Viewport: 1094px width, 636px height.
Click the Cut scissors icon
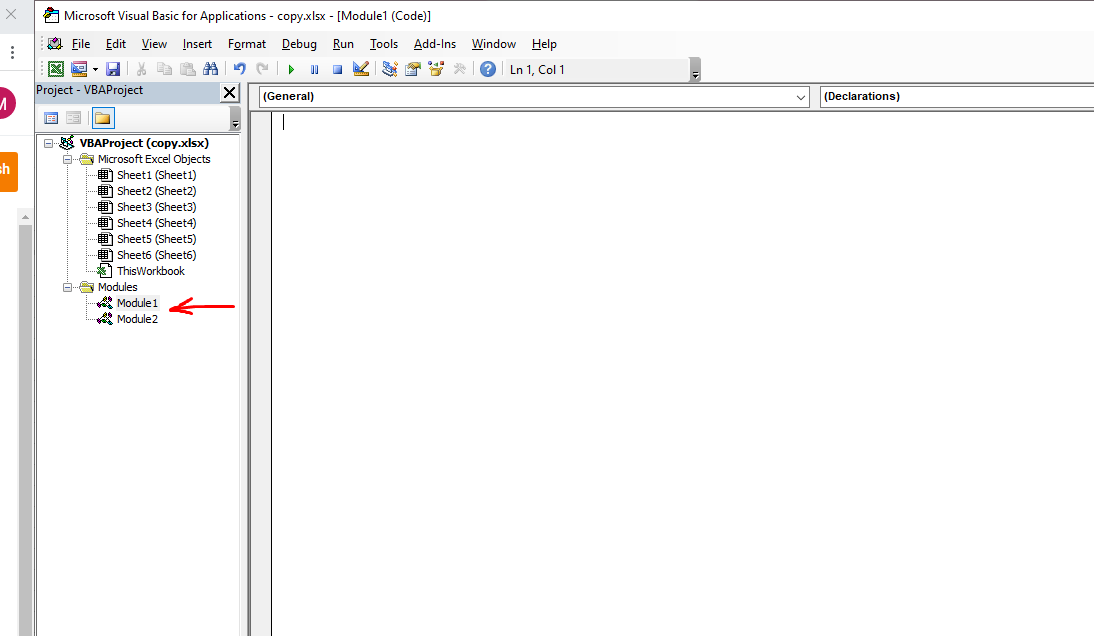click(x=141, y=69)
